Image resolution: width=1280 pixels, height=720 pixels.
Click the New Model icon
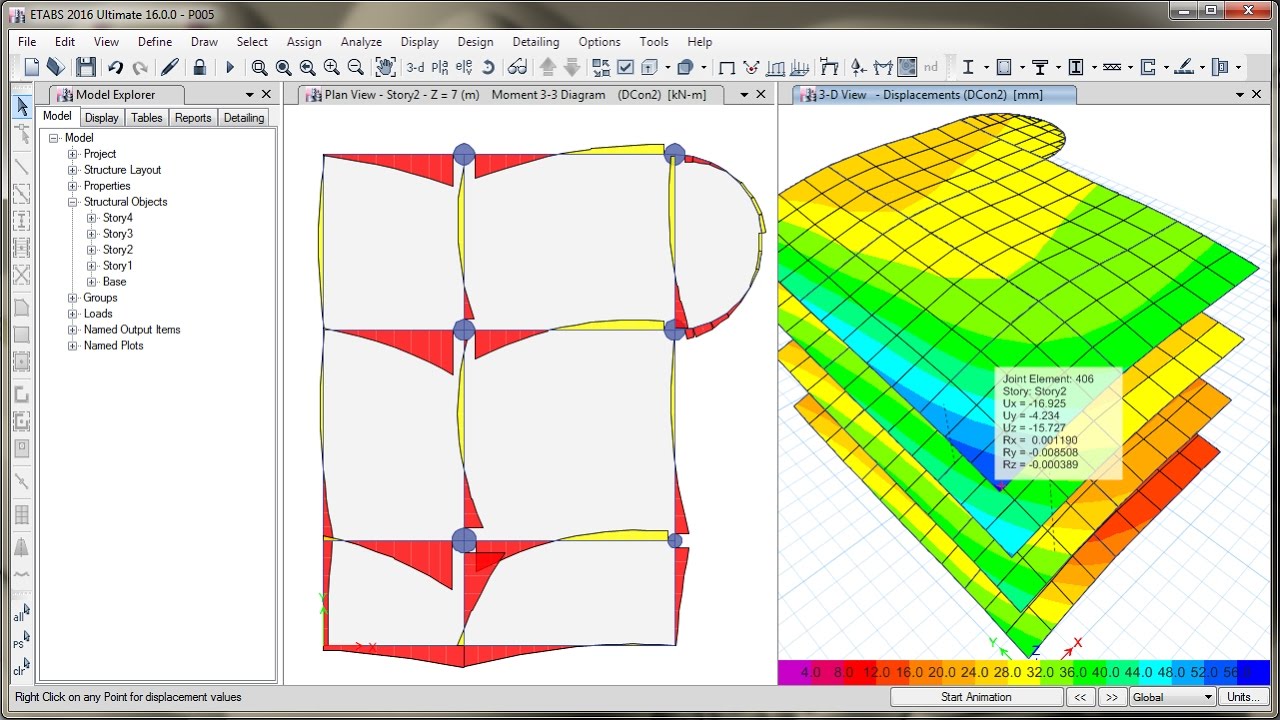[x=32, y=67]
